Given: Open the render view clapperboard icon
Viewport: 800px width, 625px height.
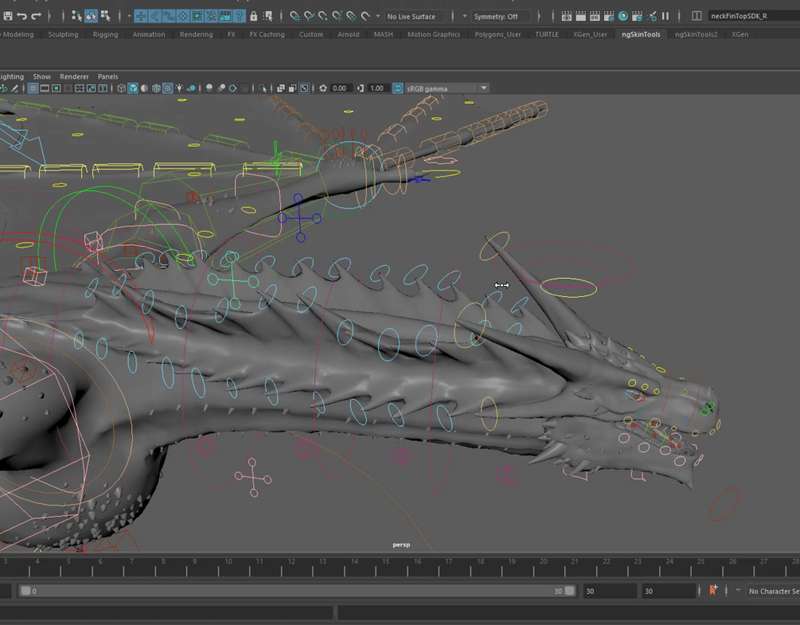Looking at the screenshot, I should pos(566,16).
